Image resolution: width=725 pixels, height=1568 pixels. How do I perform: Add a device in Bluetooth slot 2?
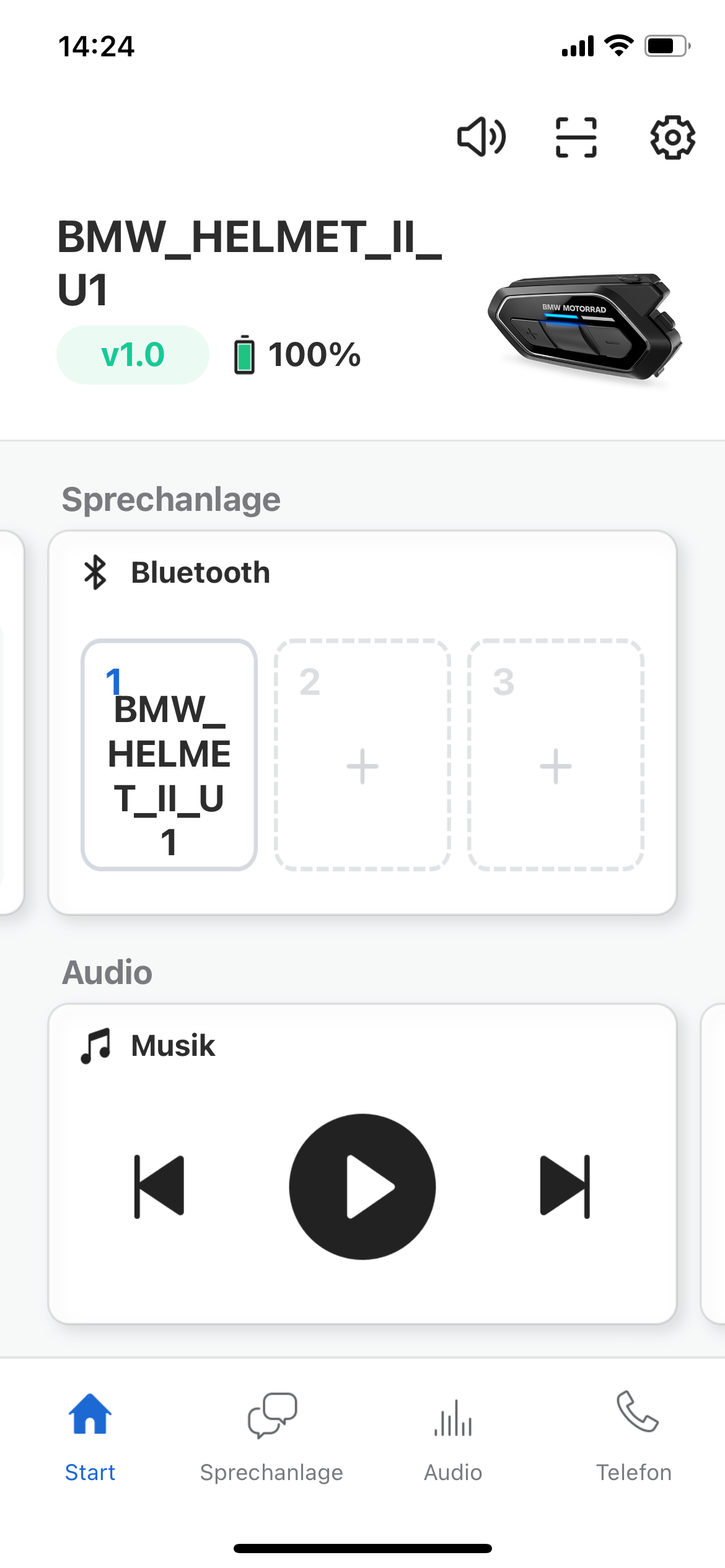[x=362, y=766]
